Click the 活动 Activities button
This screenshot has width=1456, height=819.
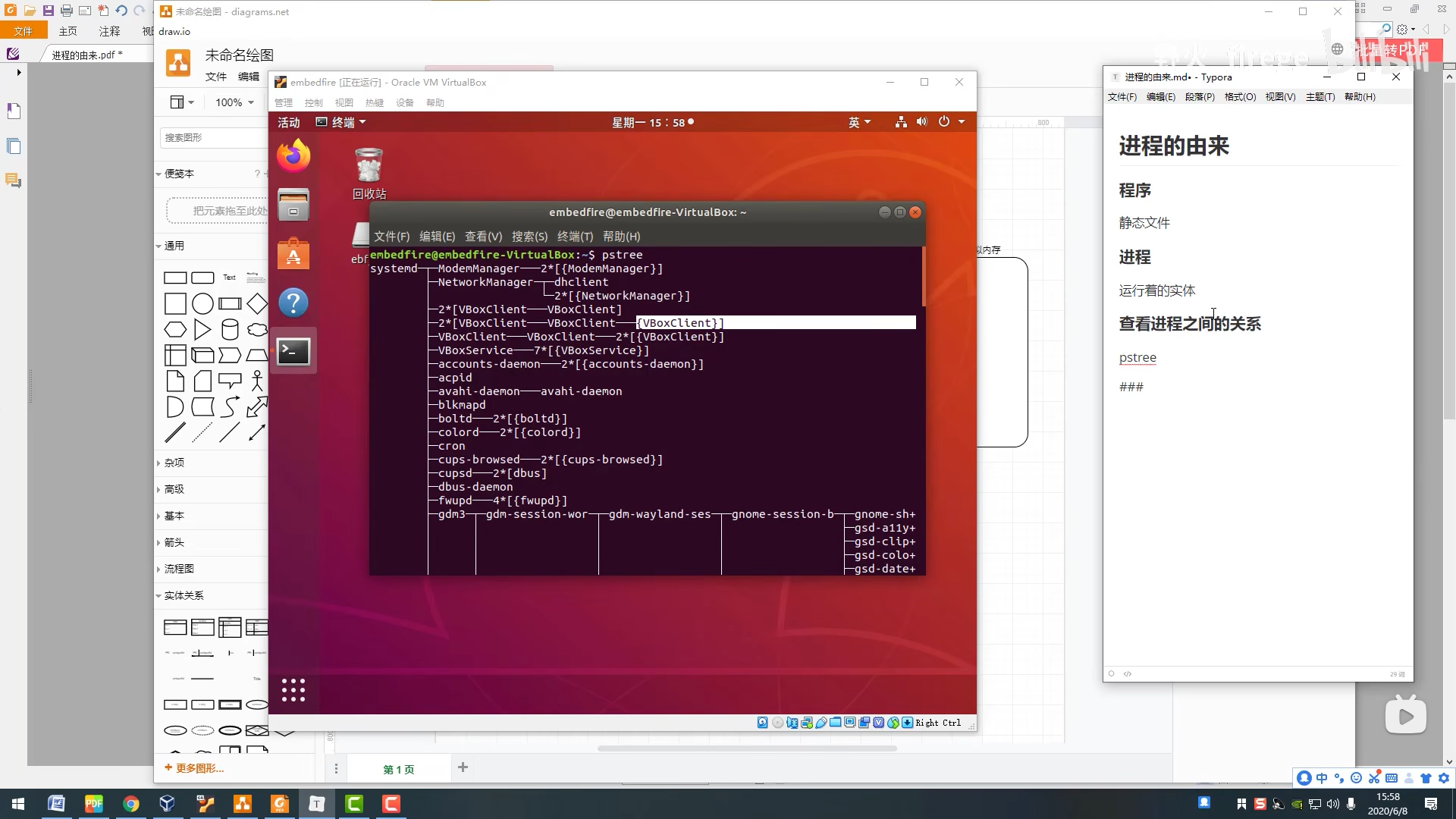pyautogui.click(x=288, y=122)
